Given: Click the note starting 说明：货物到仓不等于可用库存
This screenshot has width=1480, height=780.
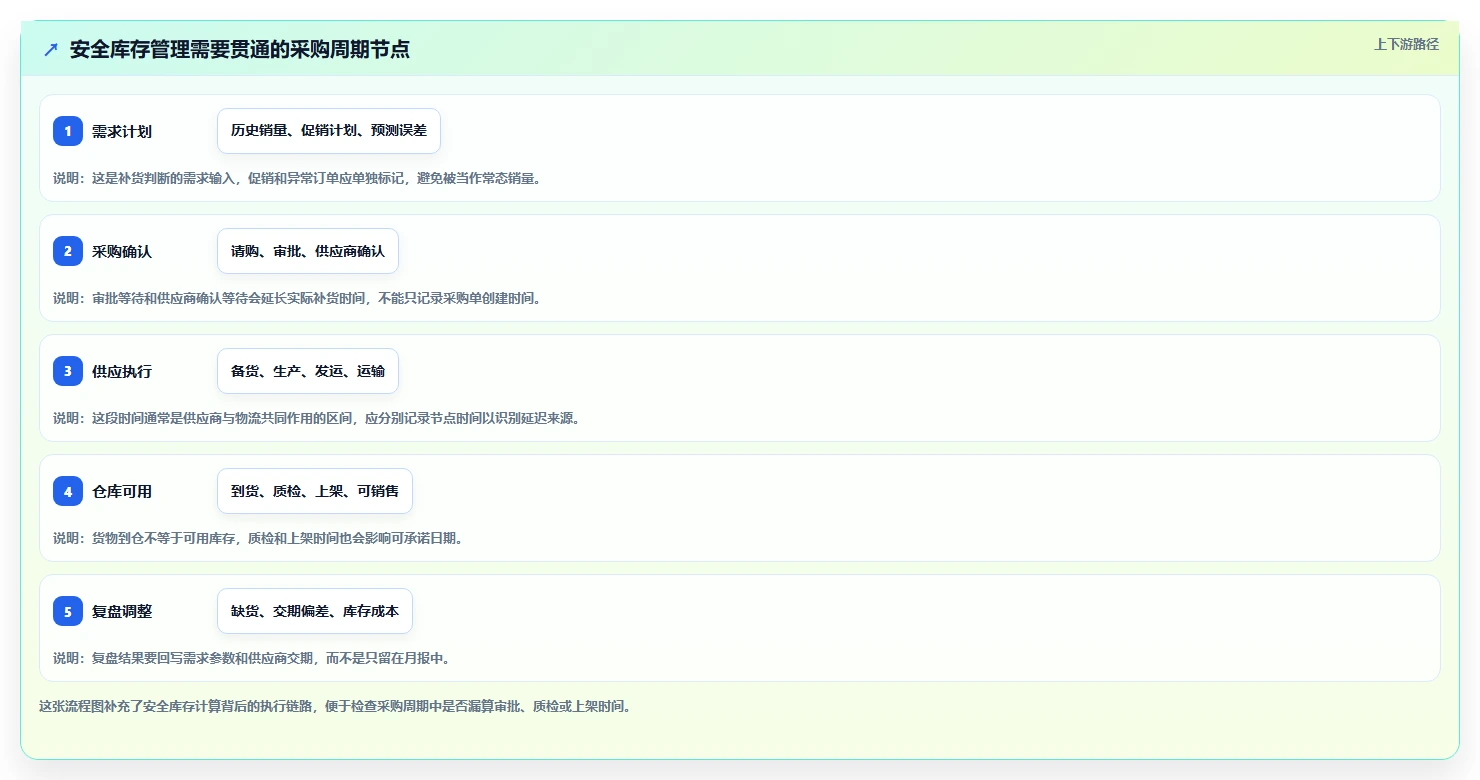Looking at the screenshot, I should point(258,538).
